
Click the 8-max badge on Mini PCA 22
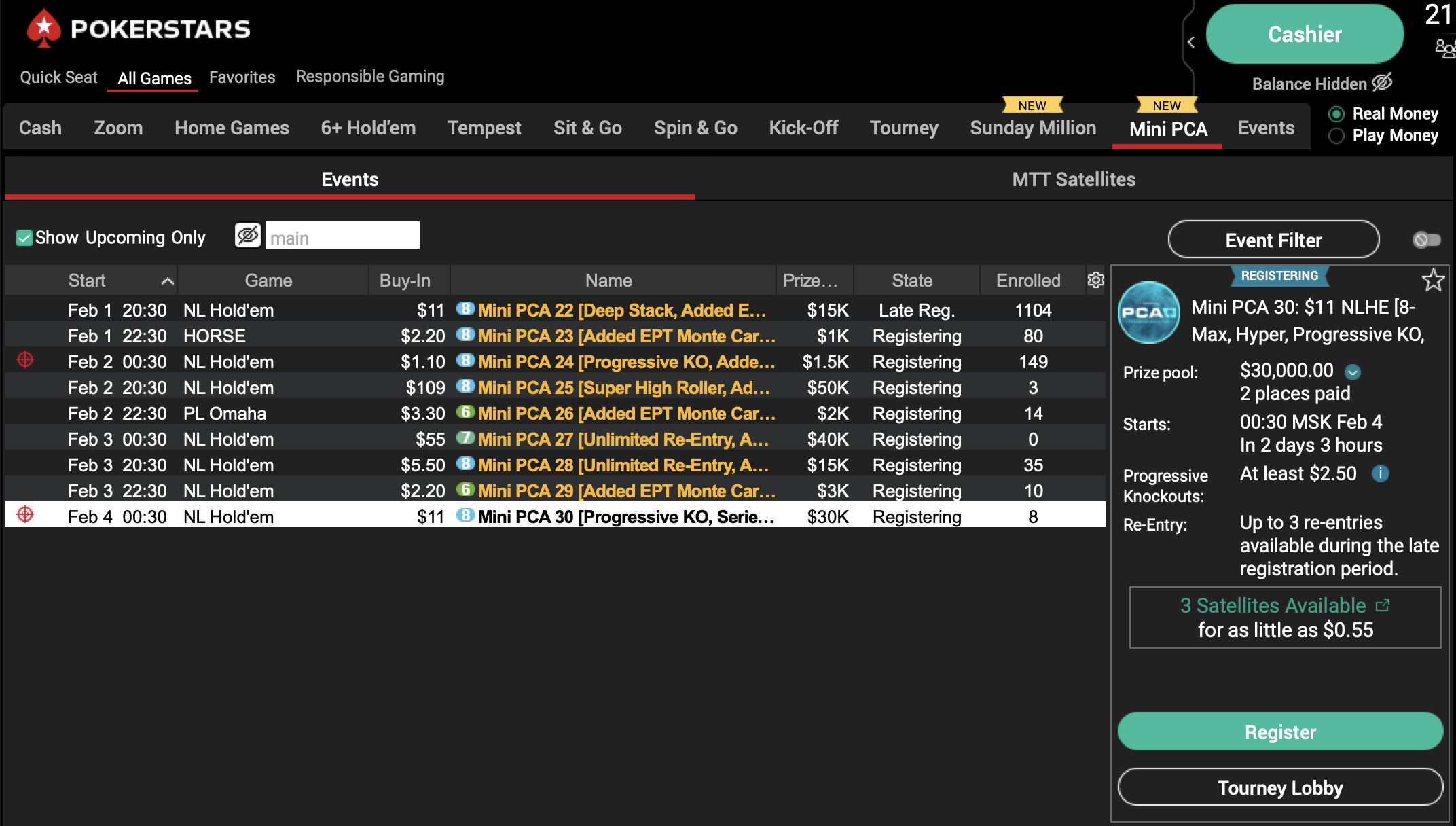pyautogui.click(x=465, y=309)
